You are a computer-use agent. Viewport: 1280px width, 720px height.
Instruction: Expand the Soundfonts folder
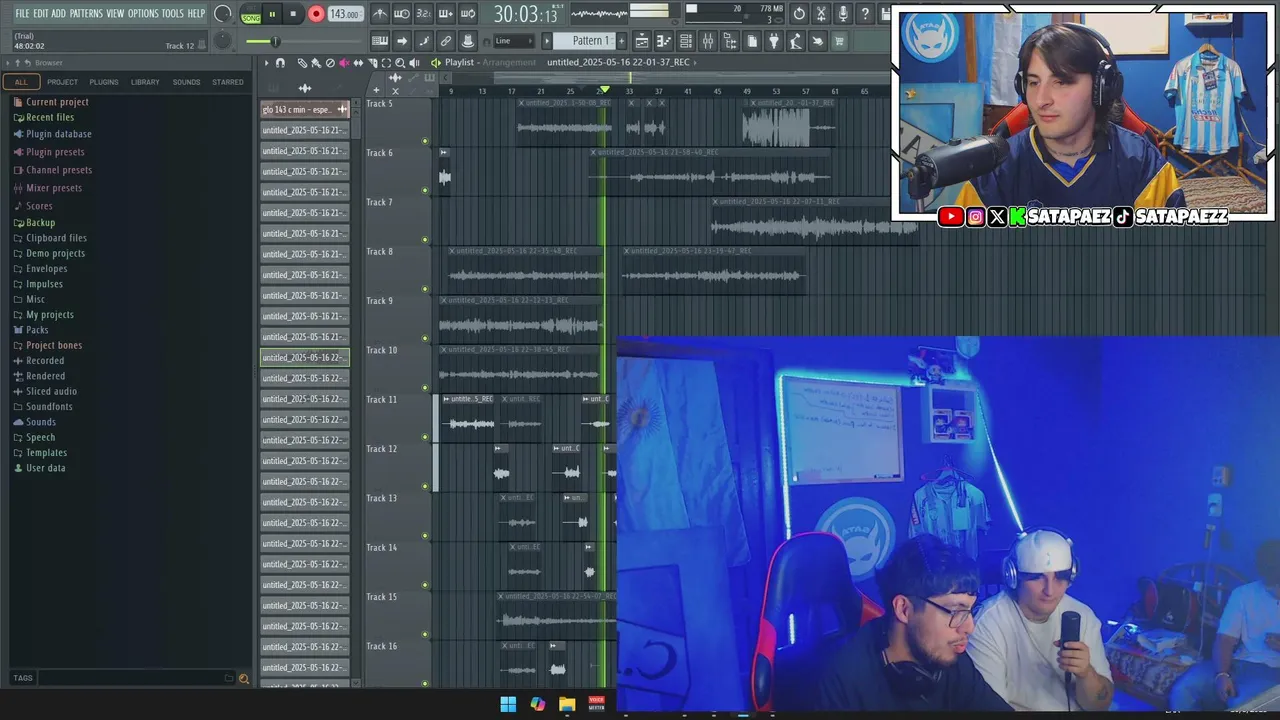(49, 407)
